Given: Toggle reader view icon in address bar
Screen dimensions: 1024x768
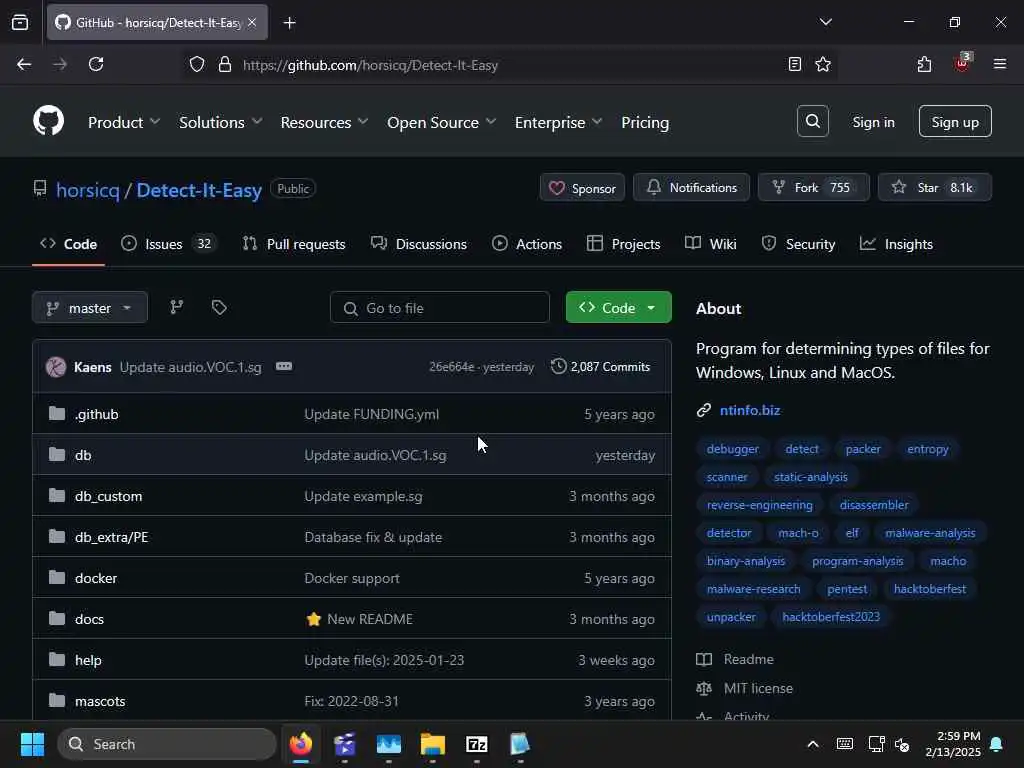Looking at the screenshot, I should (794, 64).
